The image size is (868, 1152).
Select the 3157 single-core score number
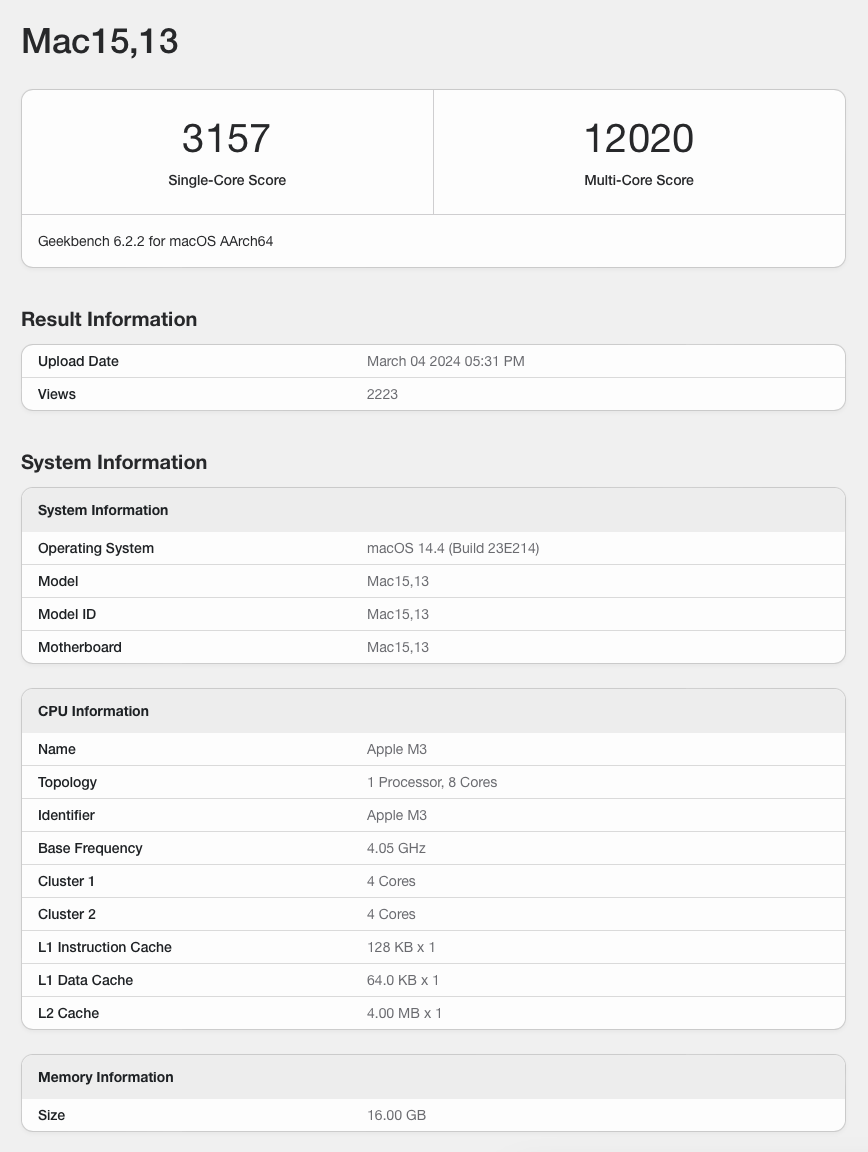[x=227, y=138]
